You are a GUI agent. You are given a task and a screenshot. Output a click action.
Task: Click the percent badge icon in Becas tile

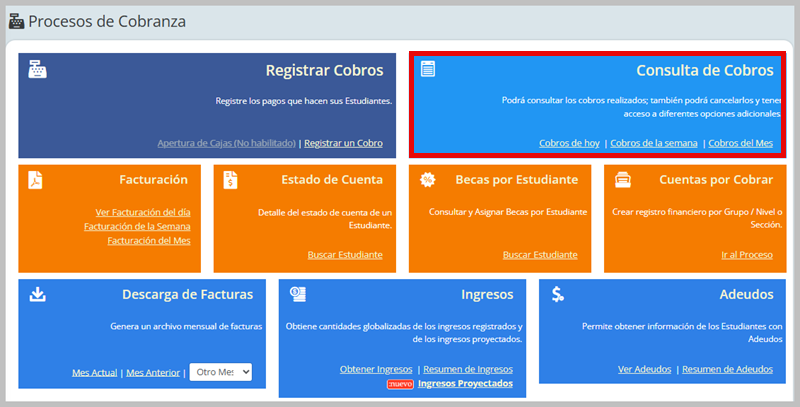[427, 180]
